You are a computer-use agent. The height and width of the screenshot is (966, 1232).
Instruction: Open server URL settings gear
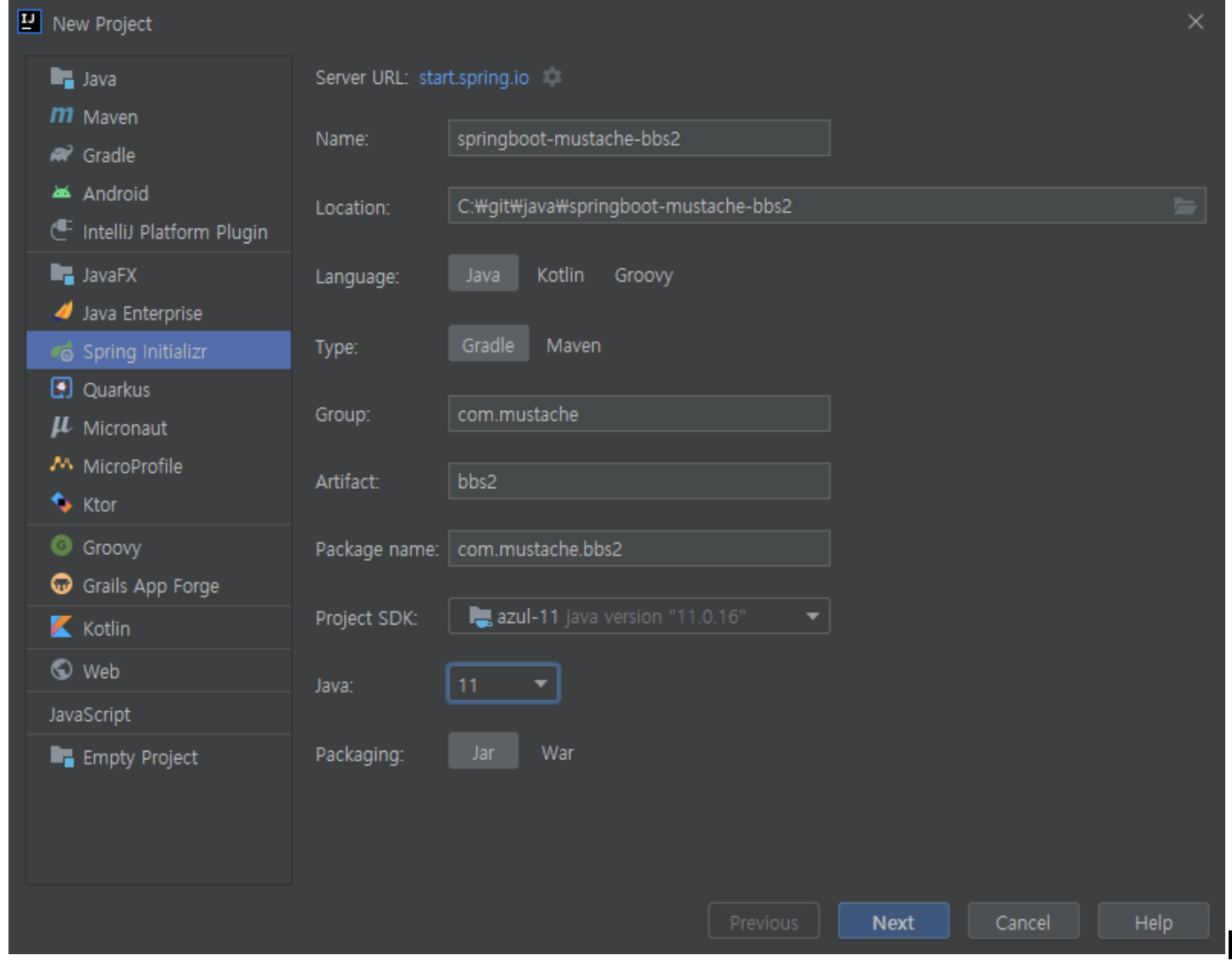[552, 77]
